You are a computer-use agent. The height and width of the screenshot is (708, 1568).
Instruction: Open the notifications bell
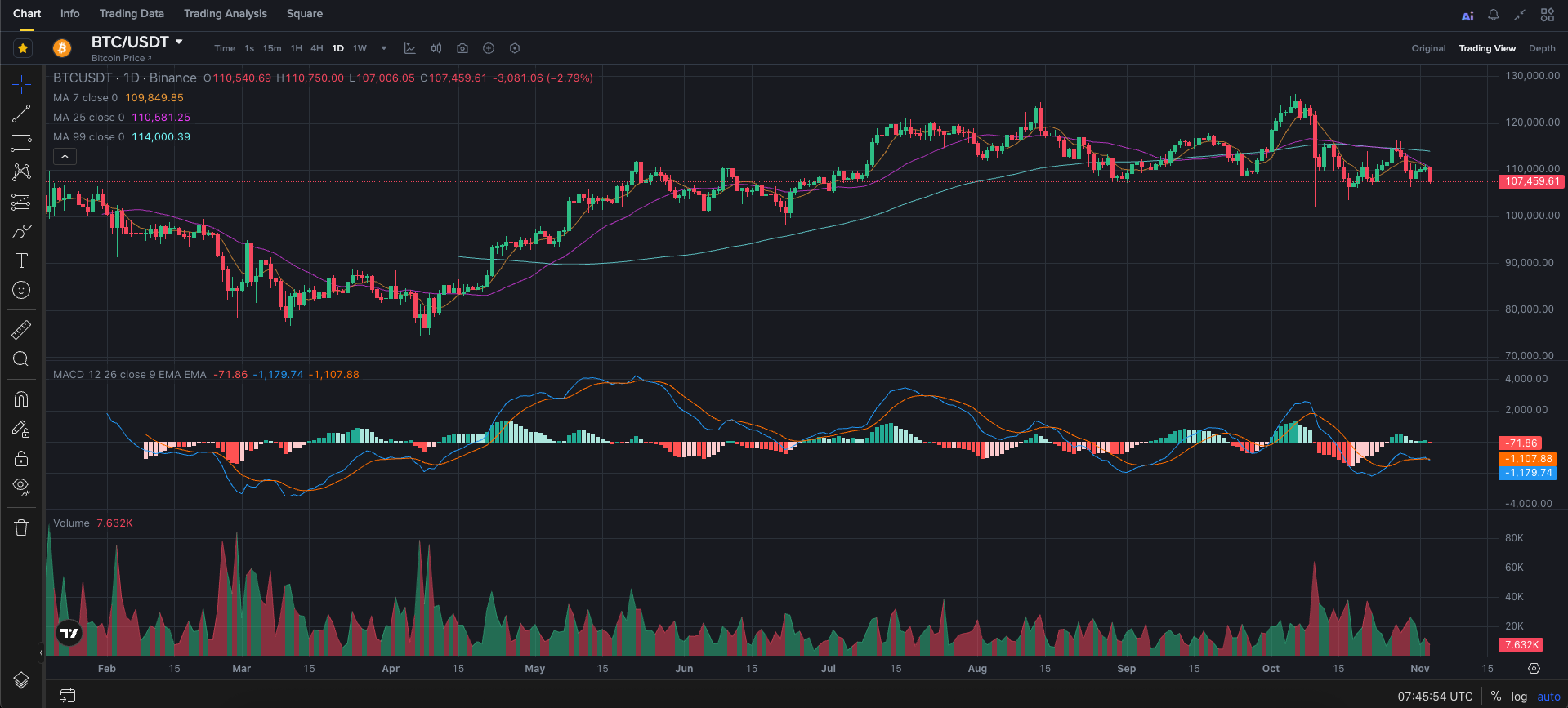point(1493,15)
